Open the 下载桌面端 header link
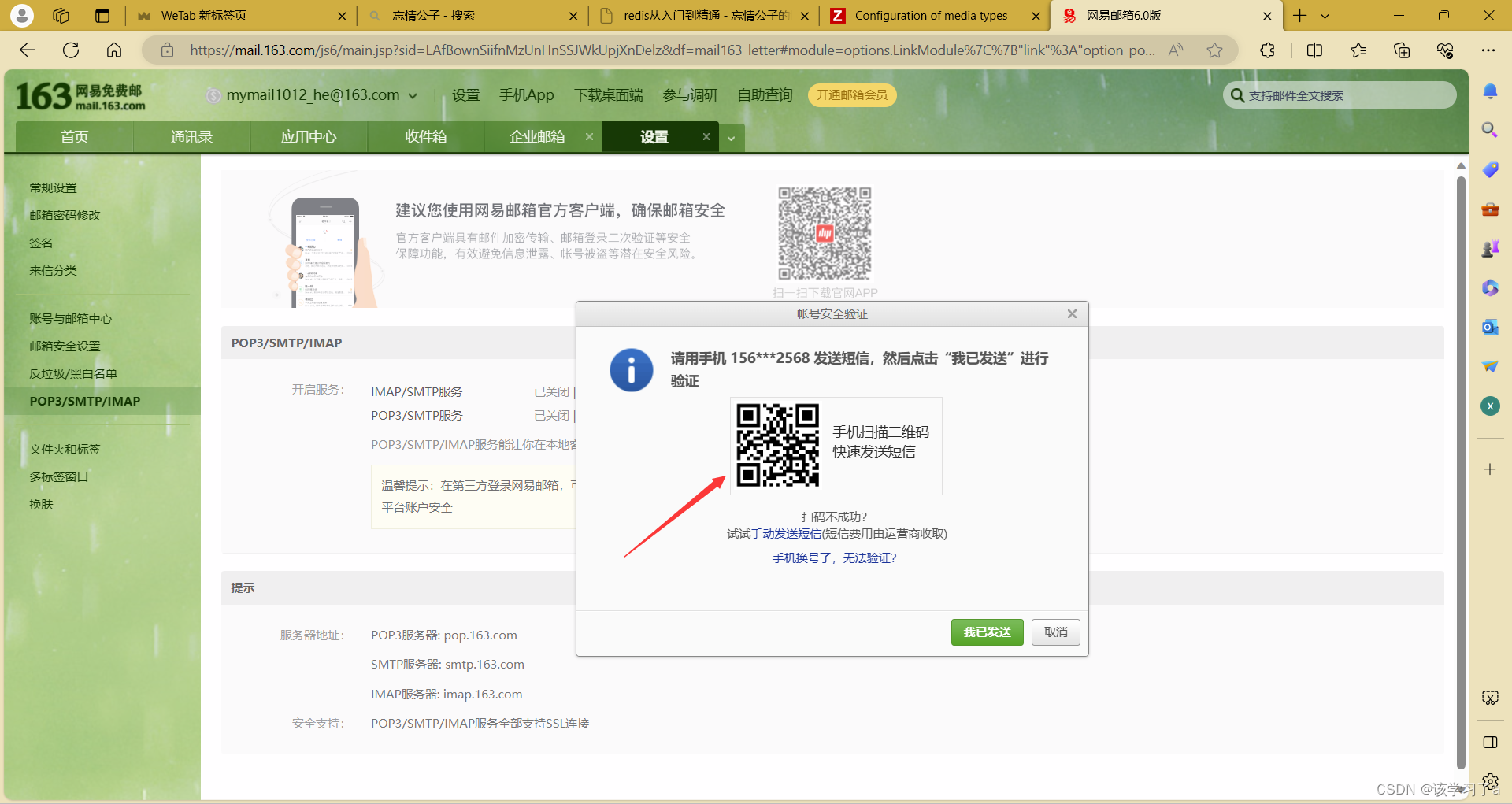 (x=608, y=95)
